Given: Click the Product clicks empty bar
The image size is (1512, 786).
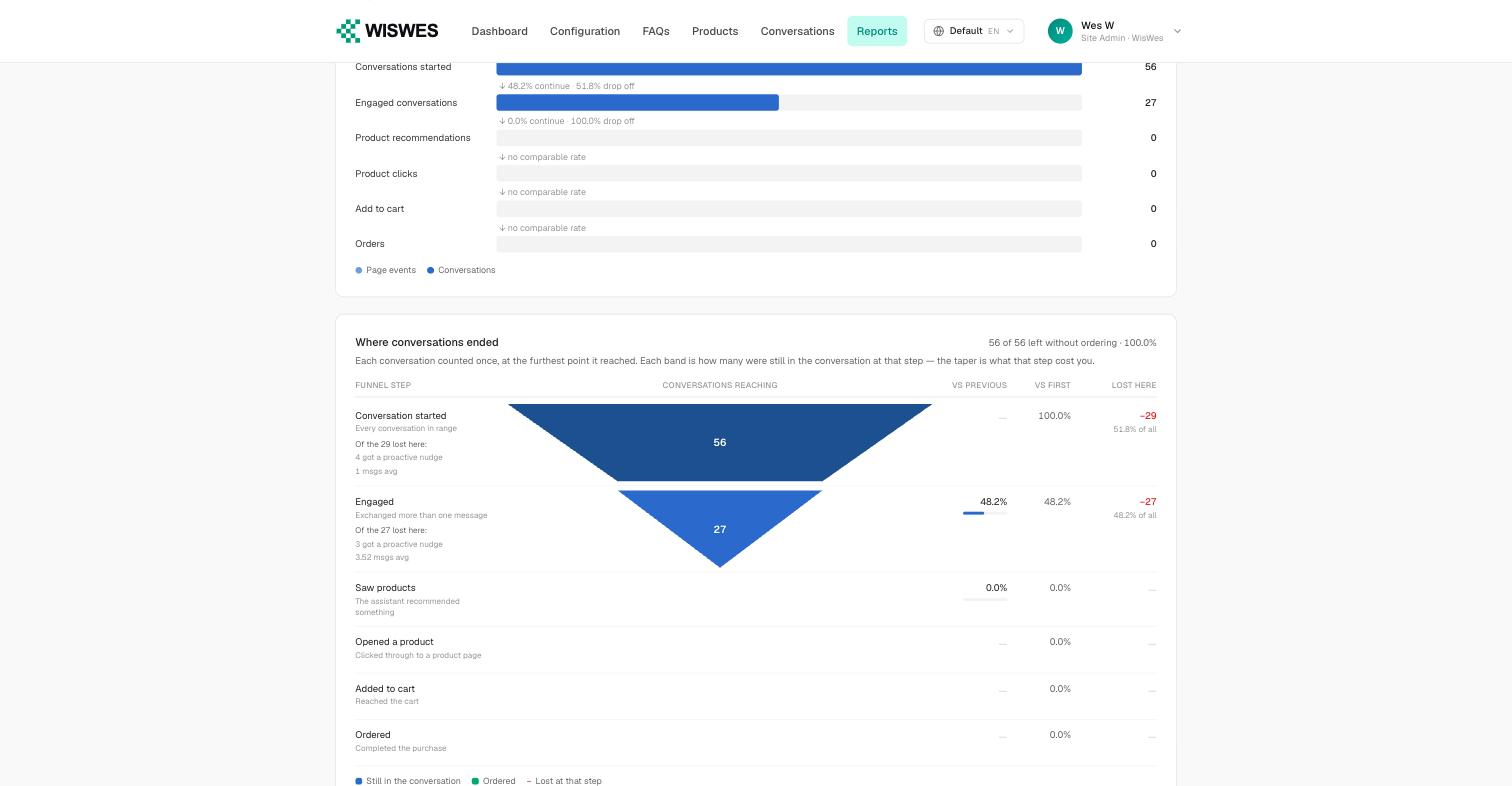Looking at the screenshot, I should click(x=789, y=173).
